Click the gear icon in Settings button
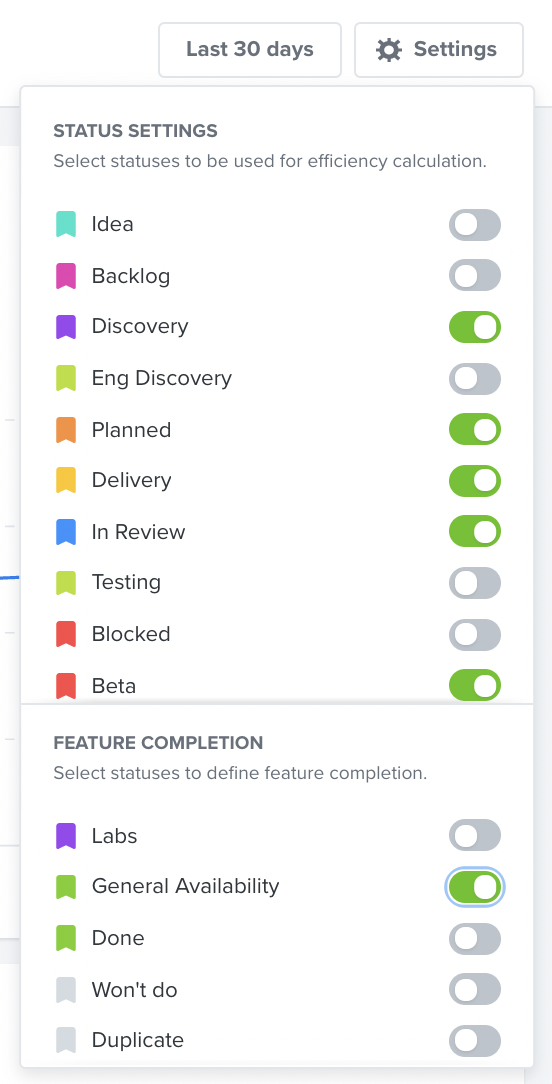 click(x=389, y=50)
